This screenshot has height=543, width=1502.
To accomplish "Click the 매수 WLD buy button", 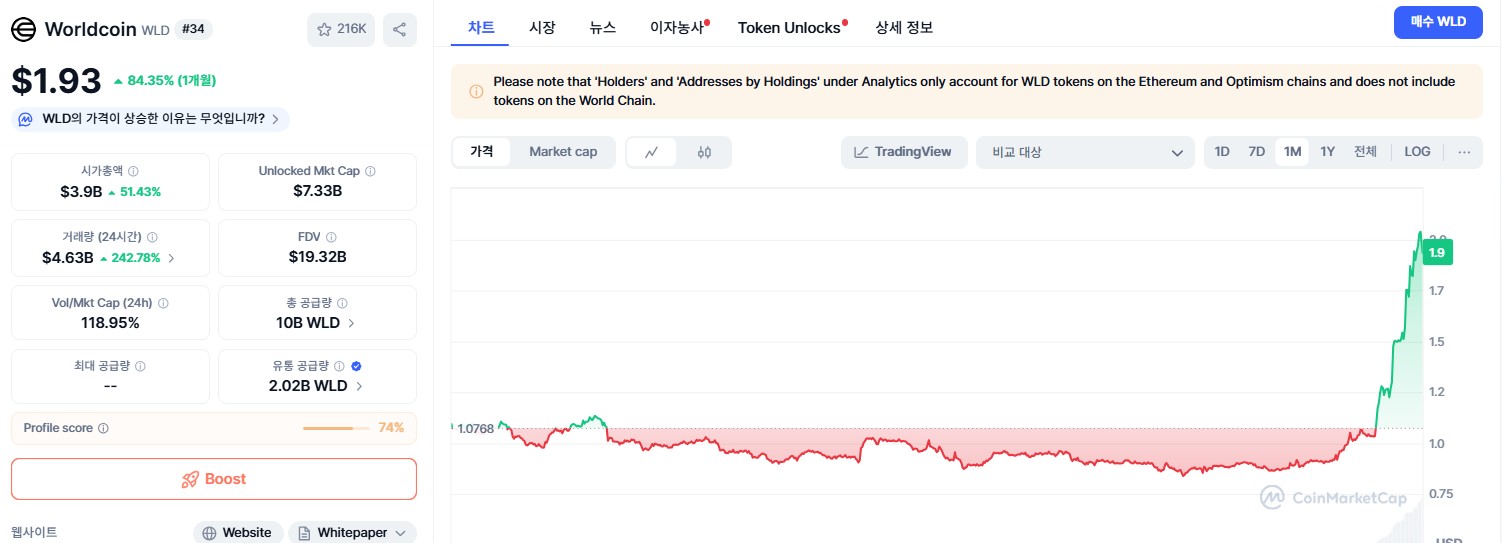I will (1438, 22).
